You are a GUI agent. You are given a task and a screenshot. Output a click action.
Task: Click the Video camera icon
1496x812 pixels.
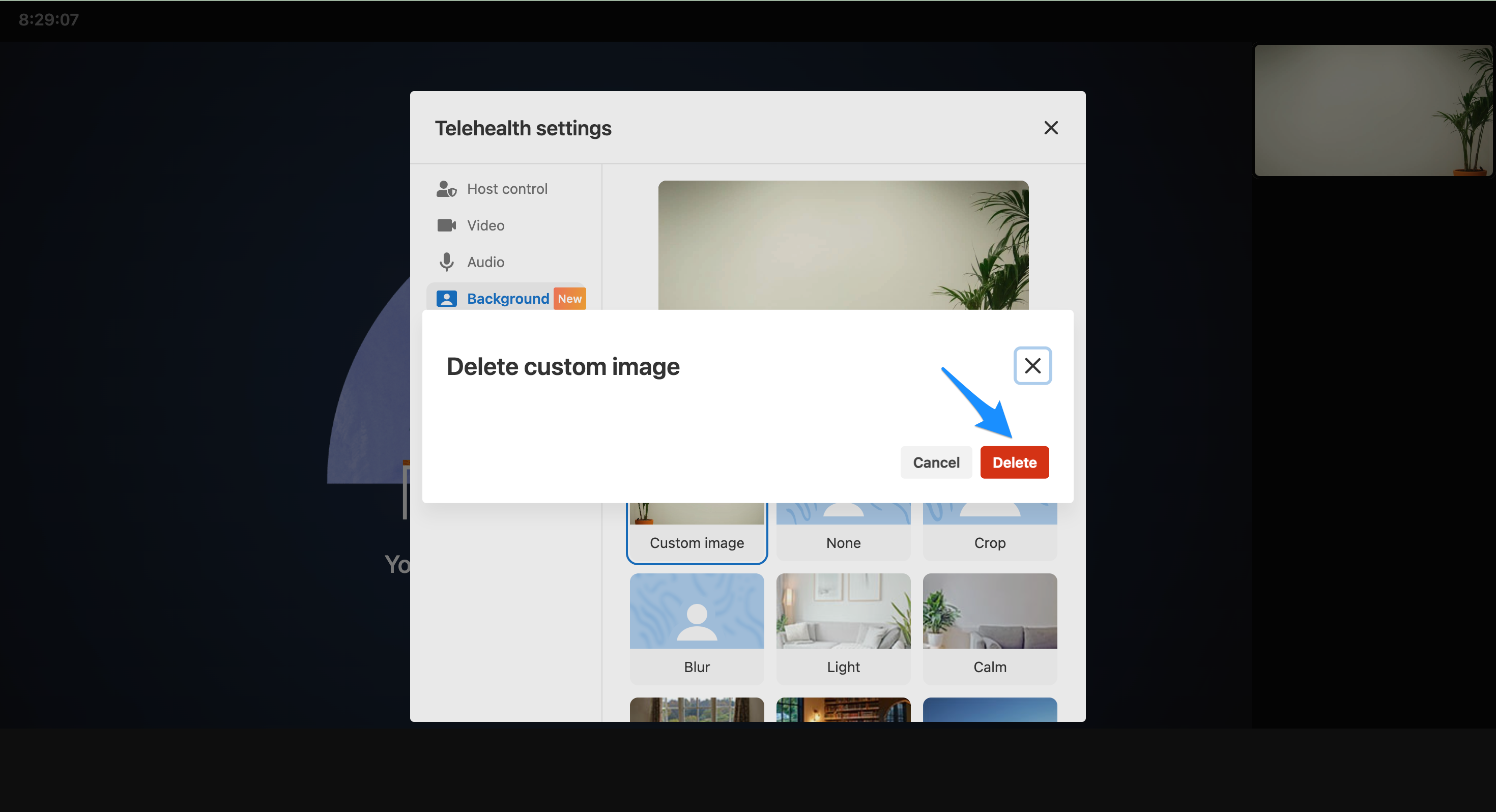(x=446, y=225)
